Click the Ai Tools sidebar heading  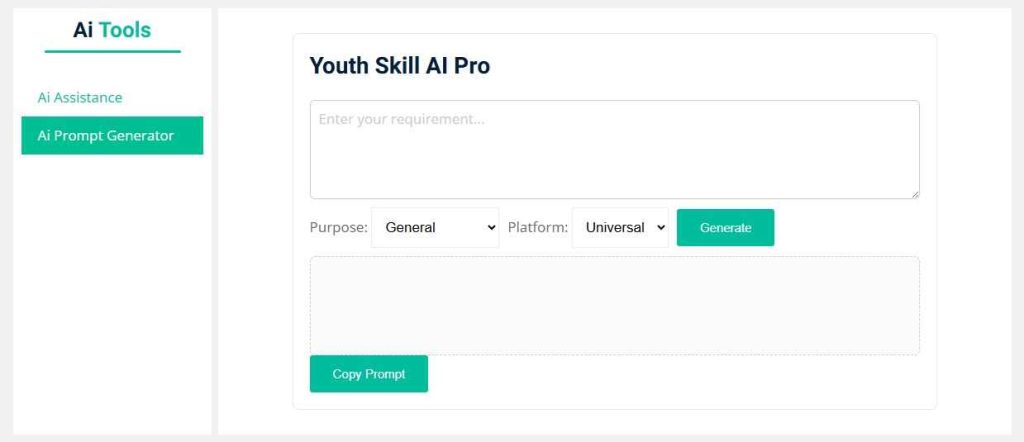pos(112,30)
